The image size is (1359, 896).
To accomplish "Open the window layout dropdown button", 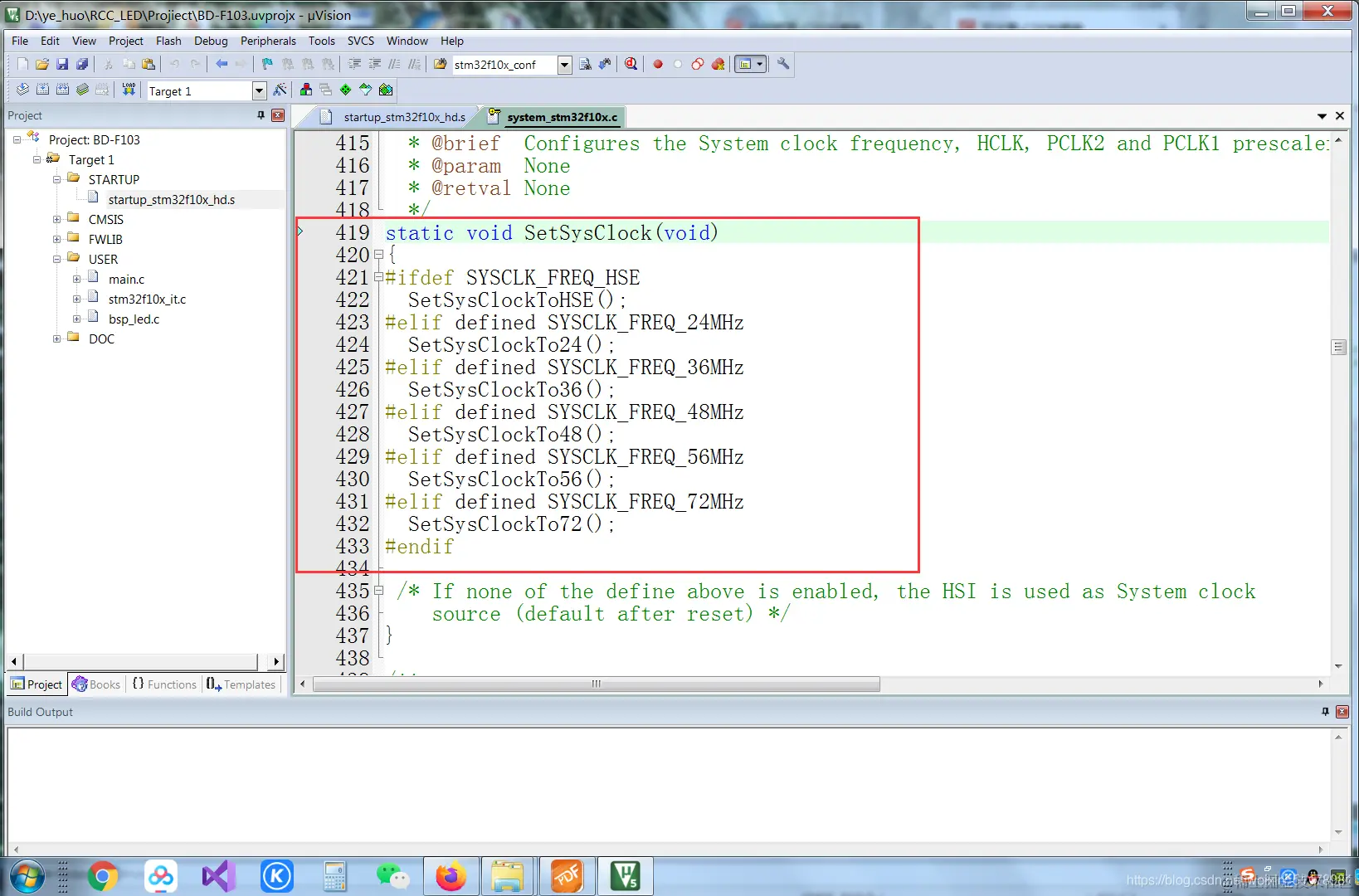I will pos(751,64).
